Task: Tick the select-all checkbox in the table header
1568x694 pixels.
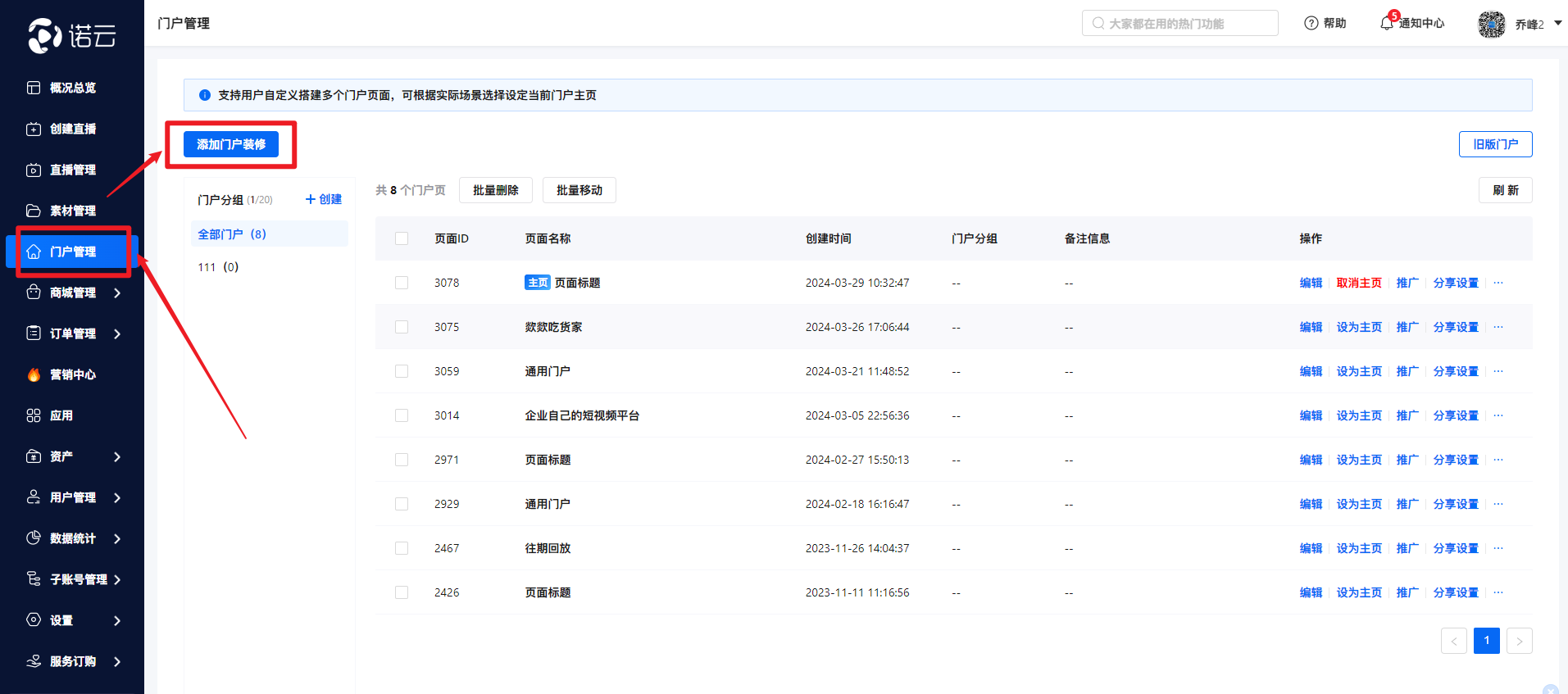Action: pos(402,238)
